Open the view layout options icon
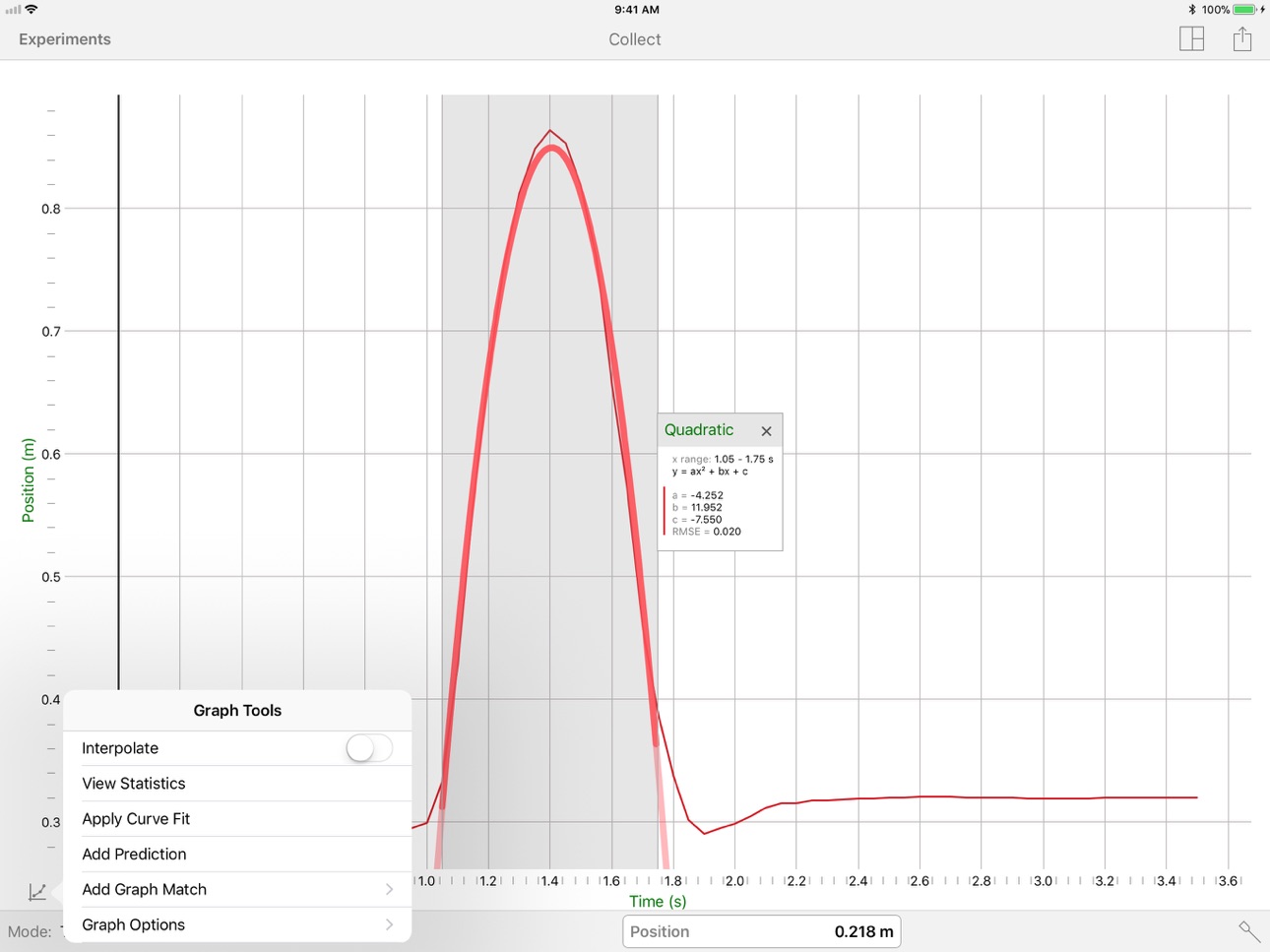The image size is (1270, 952). [x=1191, y=38]
